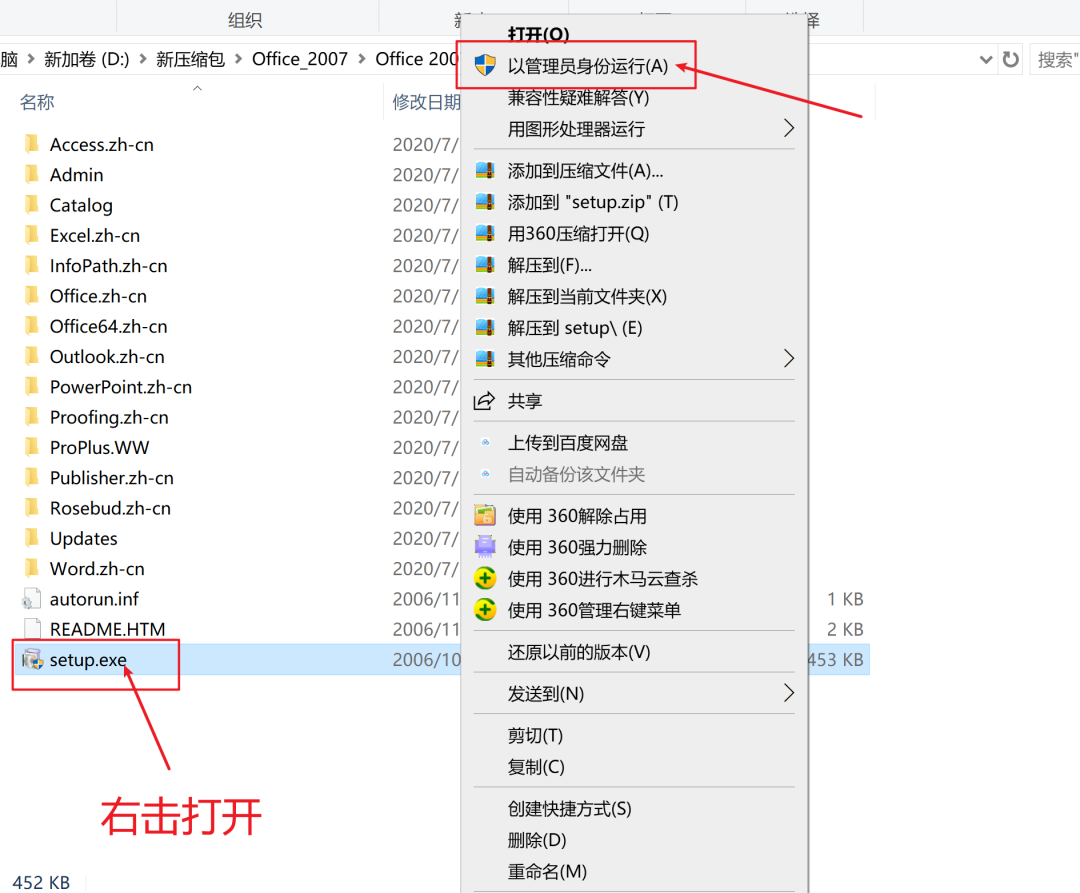Click the share icon beside 共享
This screenshot has height=893, width=1080.
click(485, 401)
